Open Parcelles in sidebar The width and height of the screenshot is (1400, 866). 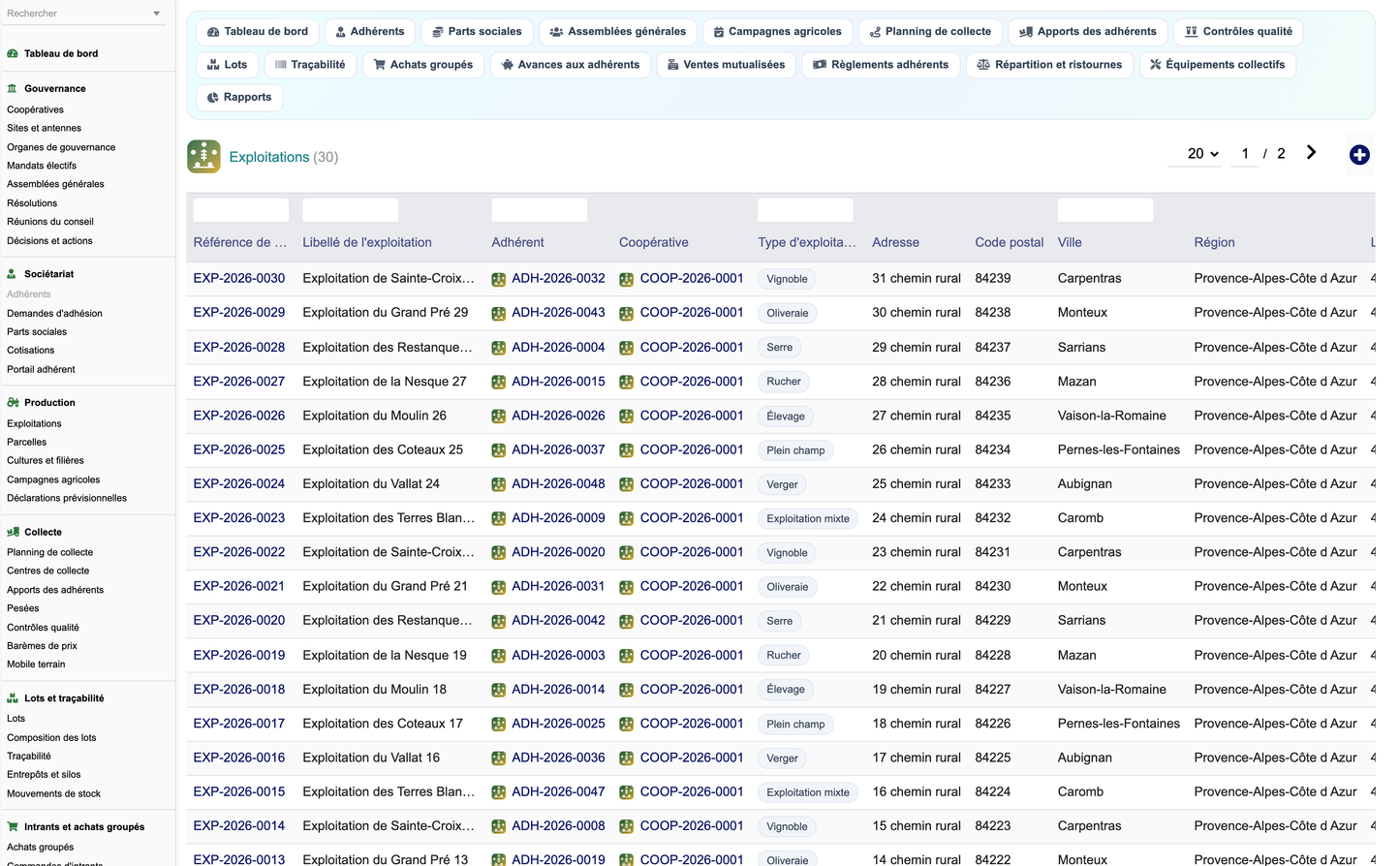tap(27, 442)
